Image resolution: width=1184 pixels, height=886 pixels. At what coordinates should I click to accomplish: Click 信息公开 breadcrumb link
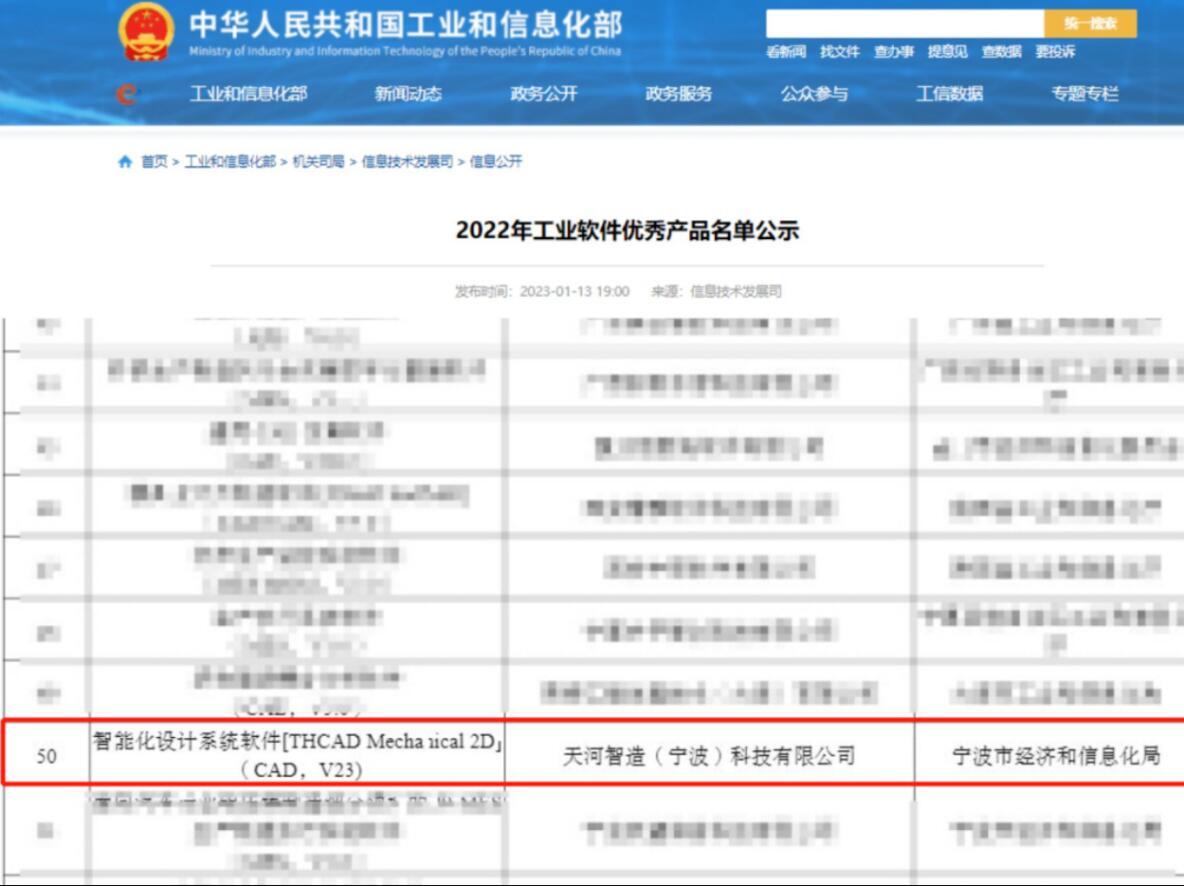click(x=496, y=162)
